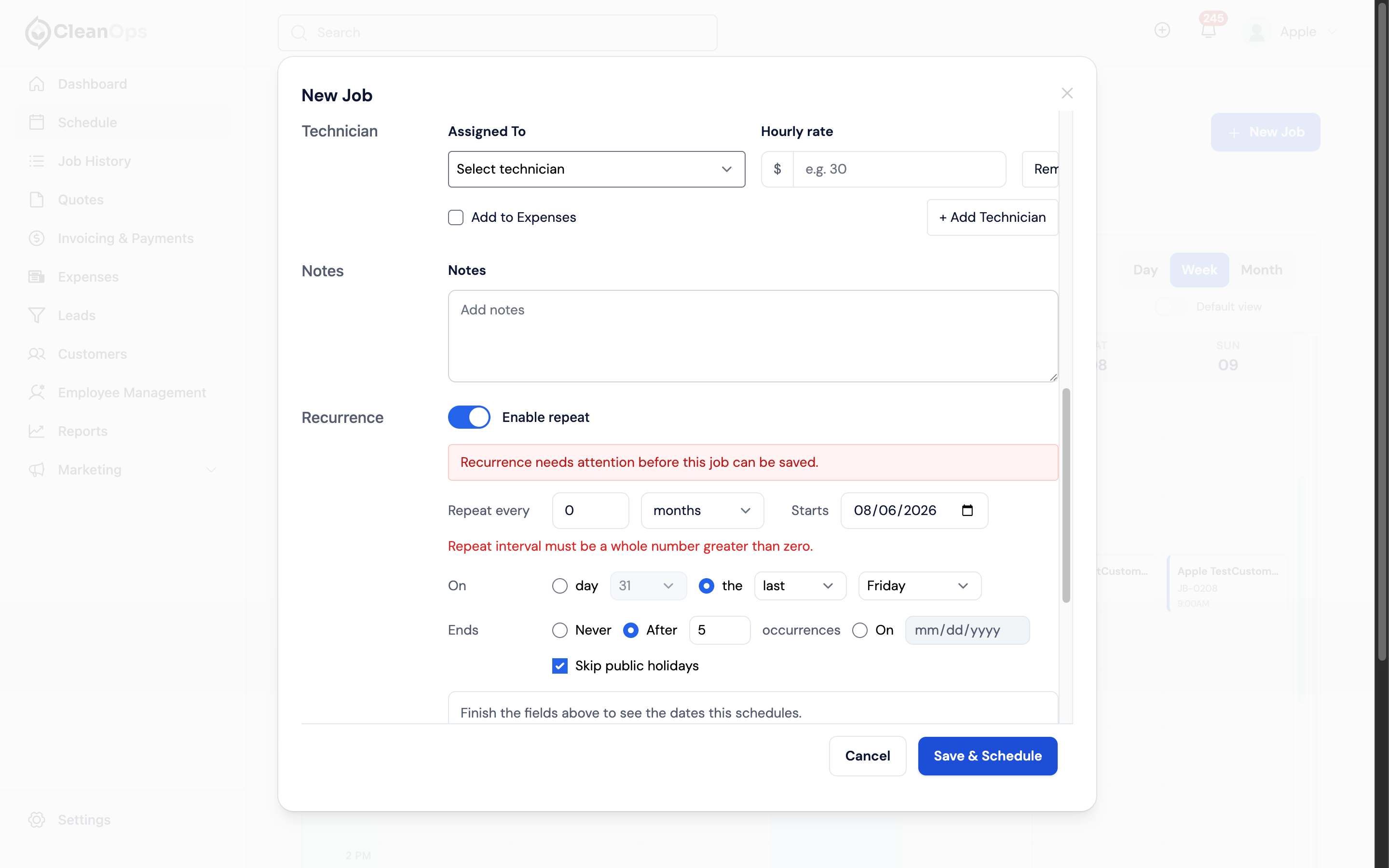Click the Repeat every number field
1389x868 pixels.
590,510
